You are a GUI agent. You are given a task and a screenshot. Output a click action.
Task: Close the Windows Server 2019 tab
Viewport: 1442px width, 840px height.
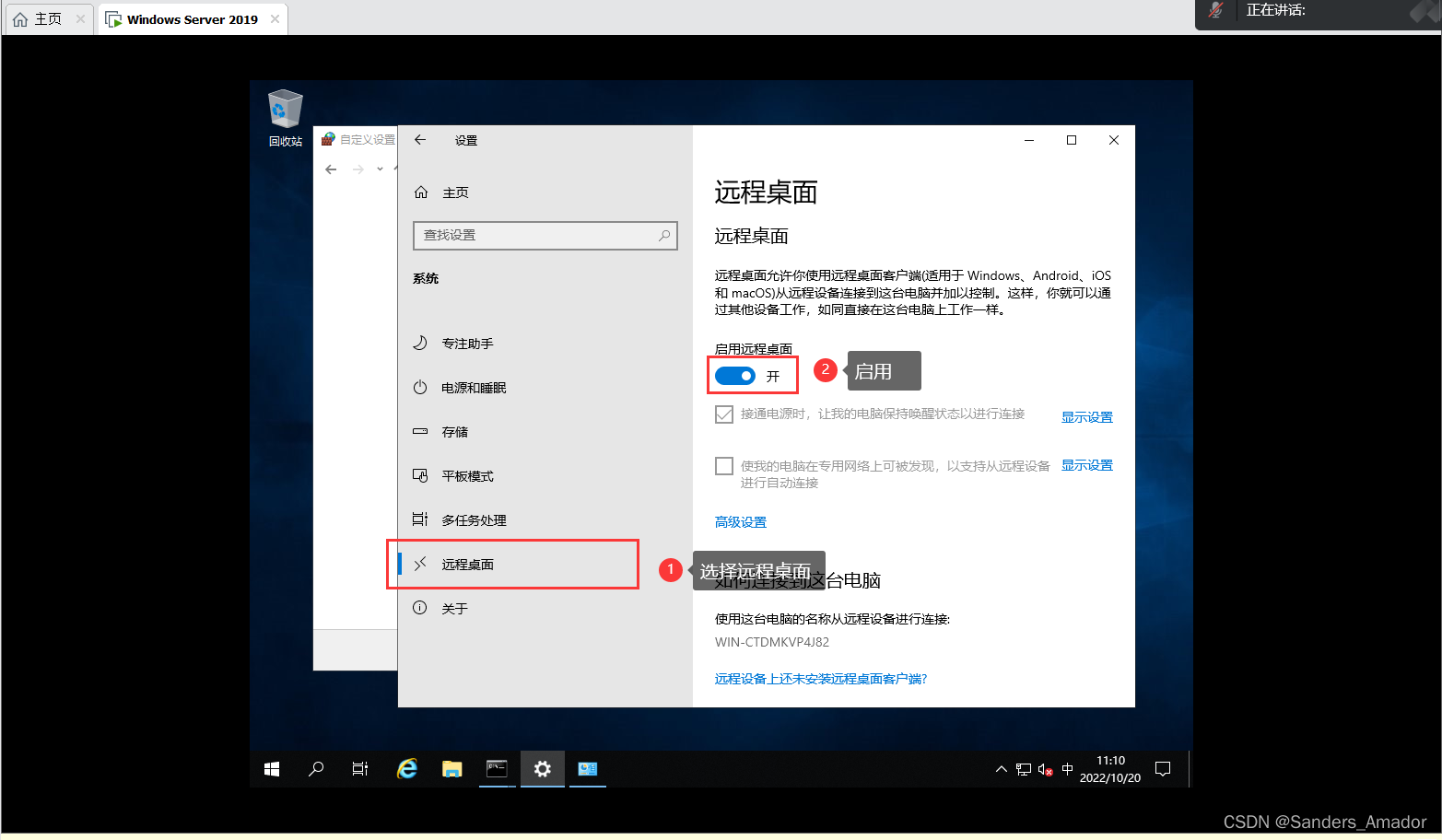276,19
